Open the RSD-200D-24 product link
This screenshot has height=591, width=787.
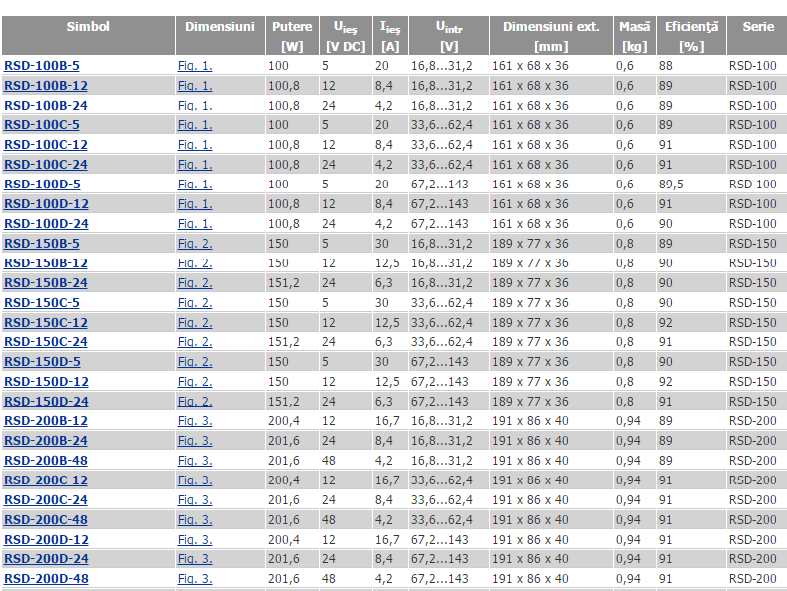pos(46,559)
